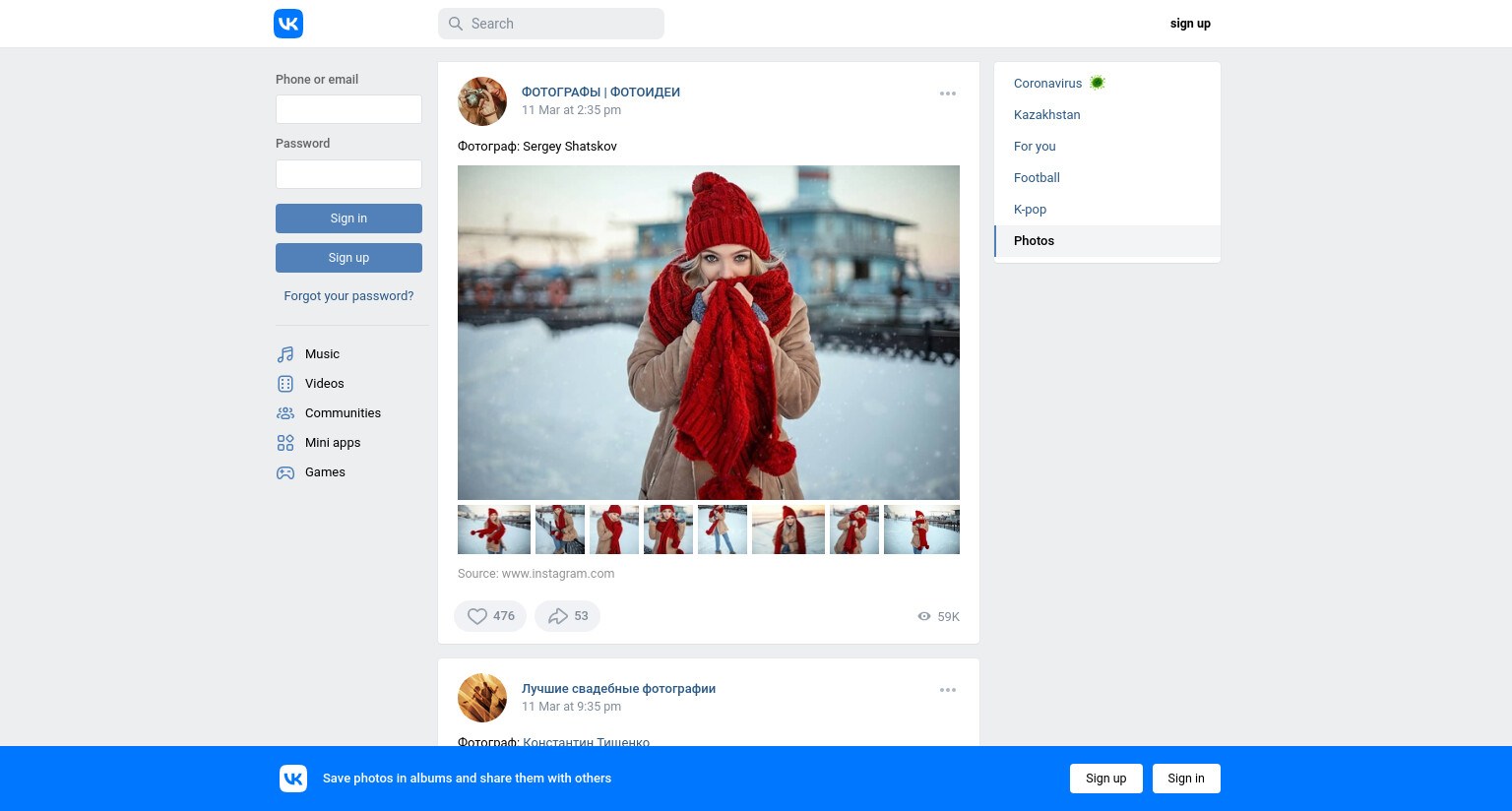
Task: Click the Games controller icon
Action: 285,472
